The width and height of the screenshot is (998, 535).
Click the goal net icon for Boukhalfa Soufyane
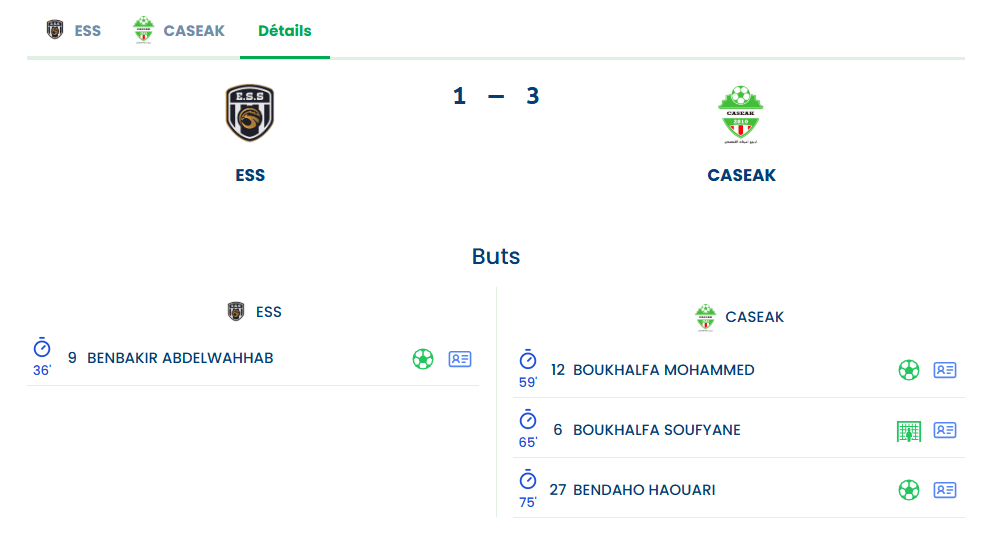908,431
